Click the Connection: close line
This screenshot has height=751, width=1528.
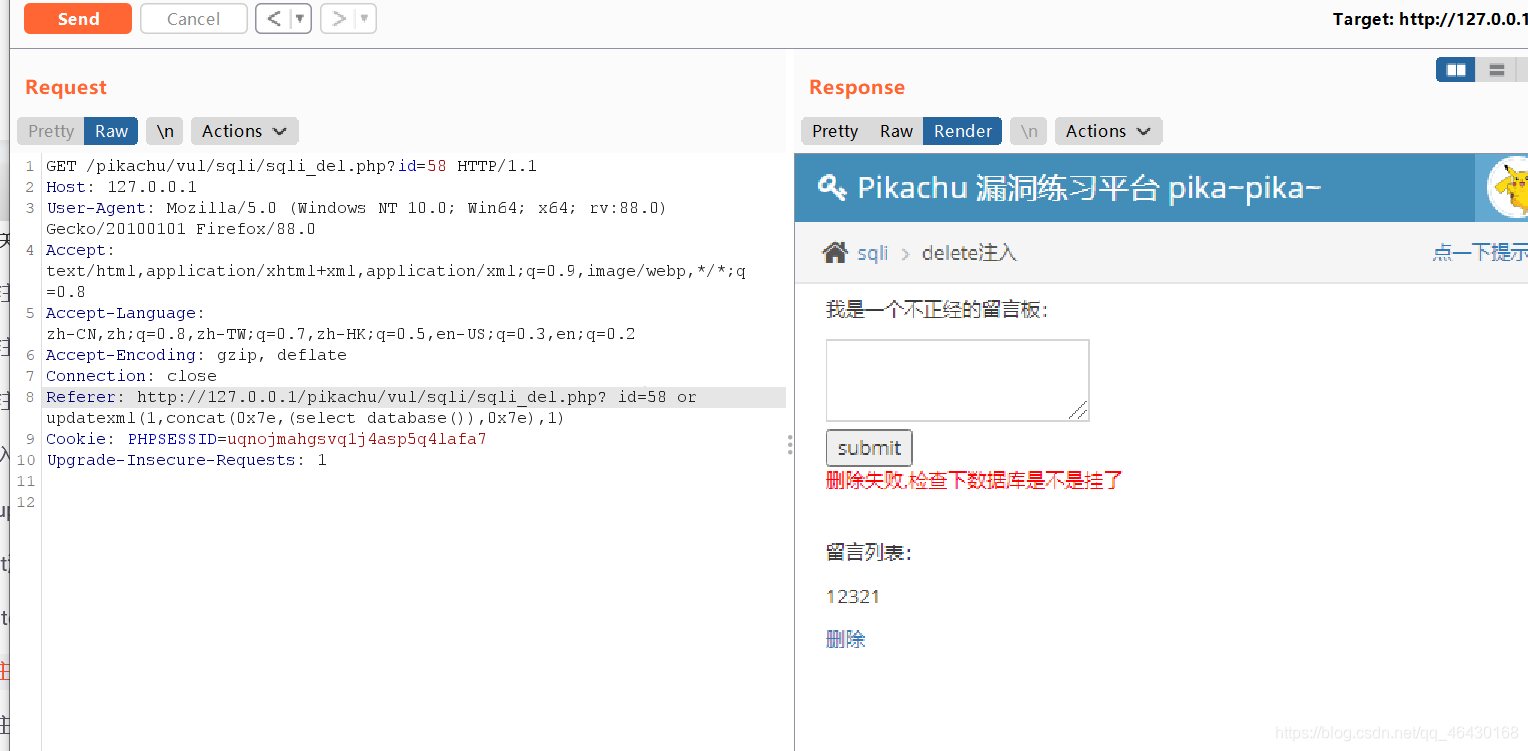point(131,376)
